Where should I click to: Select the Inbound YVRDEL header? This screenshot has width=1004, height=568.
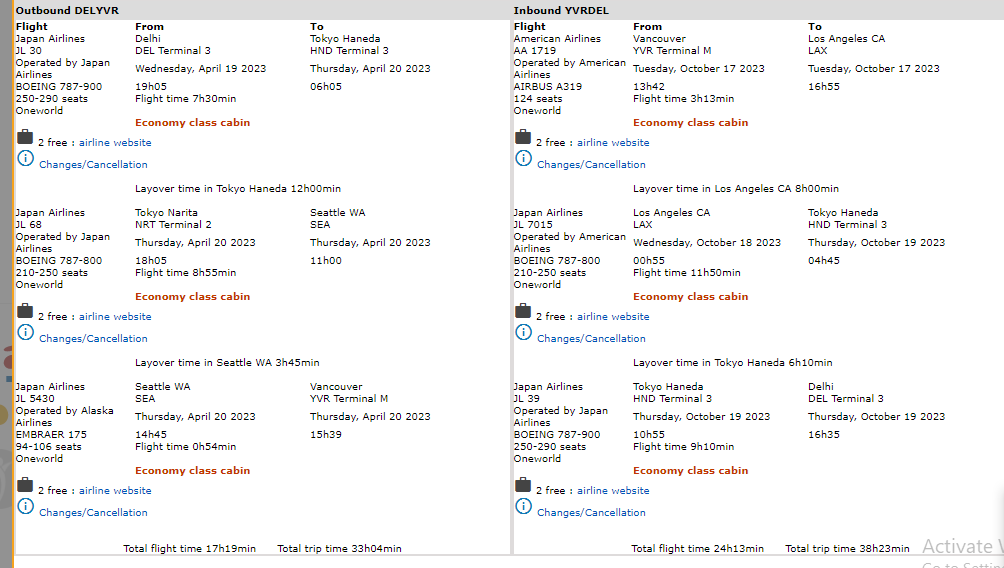pos(561,10)
